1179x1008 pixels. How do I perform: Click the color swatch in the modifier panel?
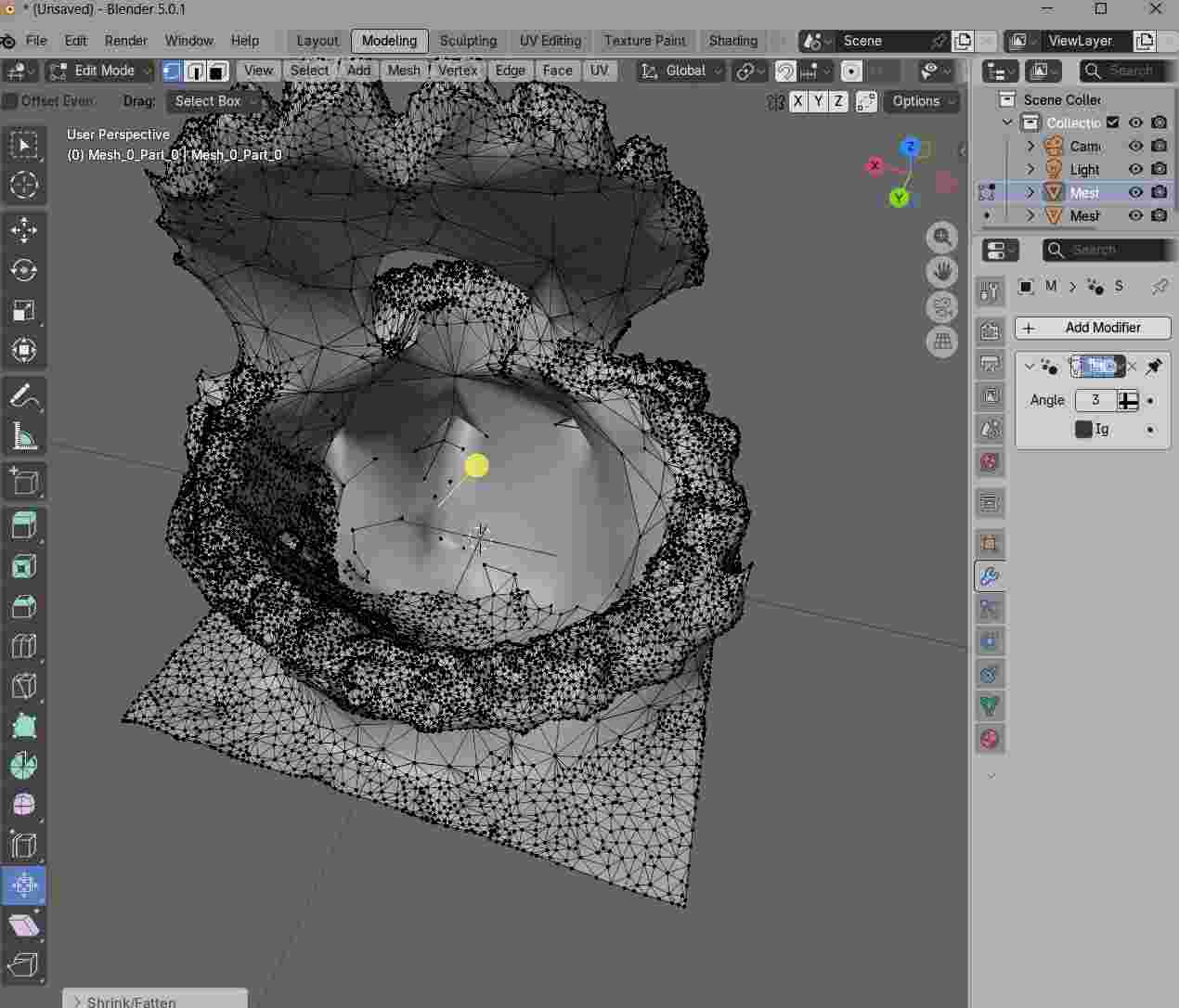(x=1082, y=429)
